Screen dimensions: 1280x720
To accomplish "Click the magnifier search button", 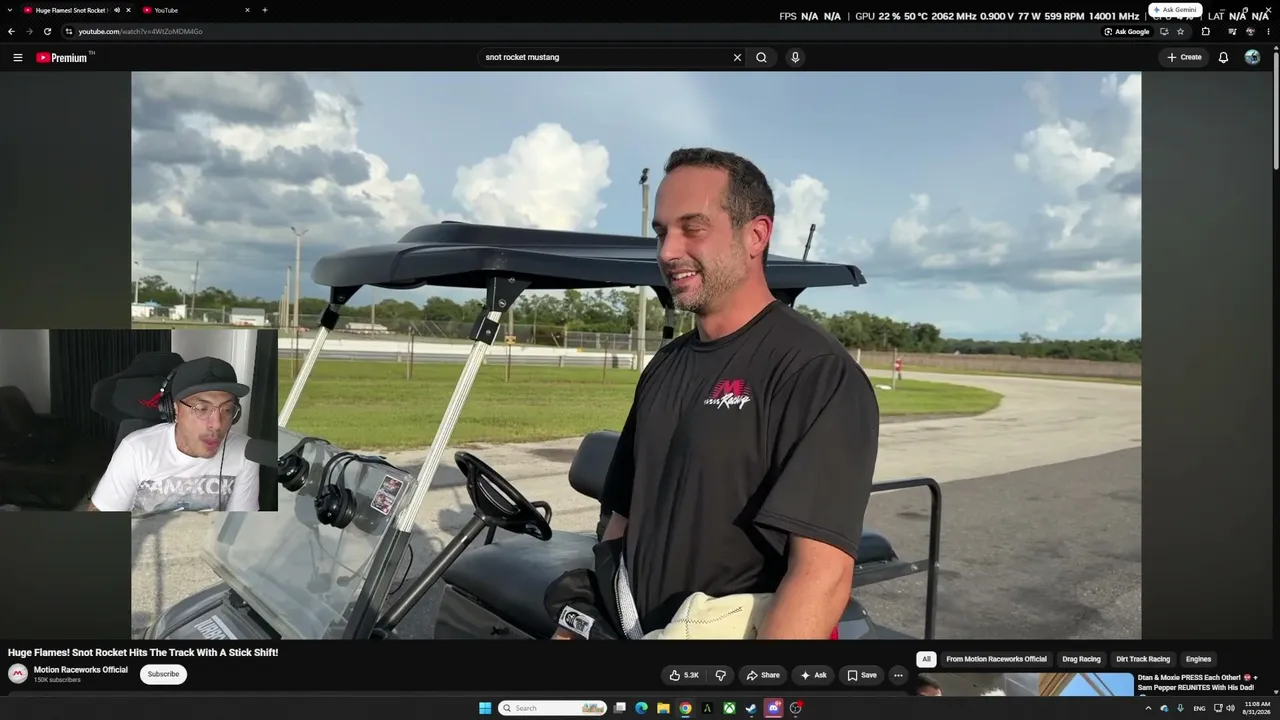I will 761,57.
